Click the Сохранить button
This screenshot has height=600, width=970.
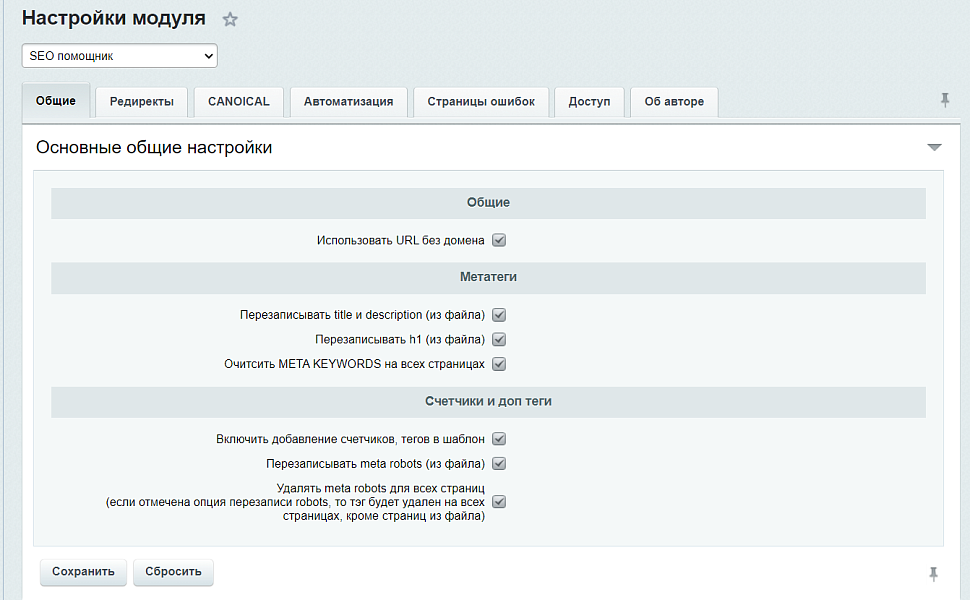click(x=83, y=572)
